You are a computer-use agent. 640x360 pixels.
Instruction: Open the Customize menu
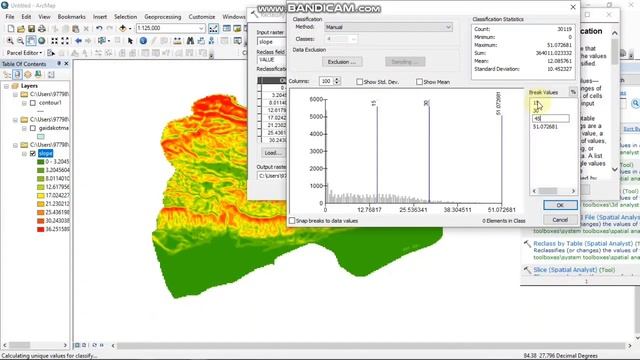[x=202, y=17]
